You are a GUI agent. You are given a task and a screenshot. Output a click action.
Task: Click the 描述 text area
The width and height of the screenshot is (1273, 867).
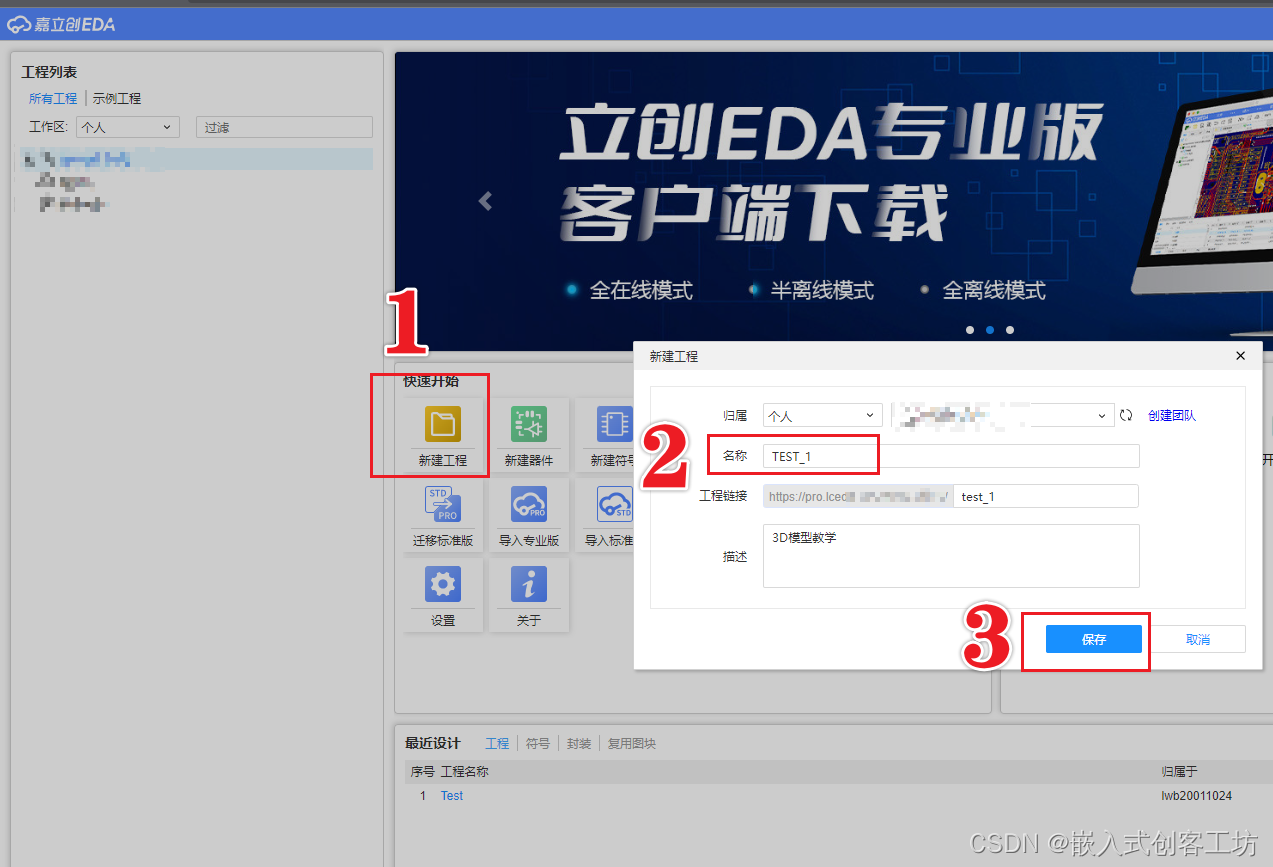point(951,556)
